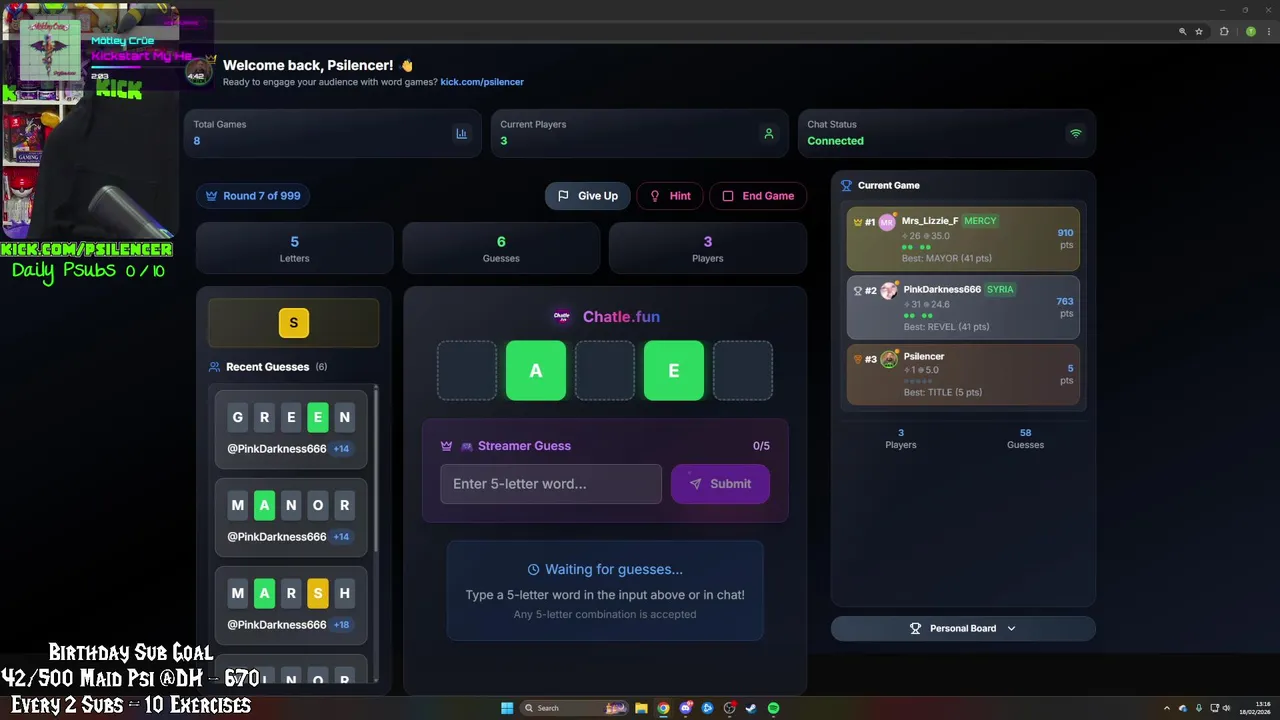Show hidden system tray icons chevron
The height and width of the screenshot is (720, 1280).
1169,708
